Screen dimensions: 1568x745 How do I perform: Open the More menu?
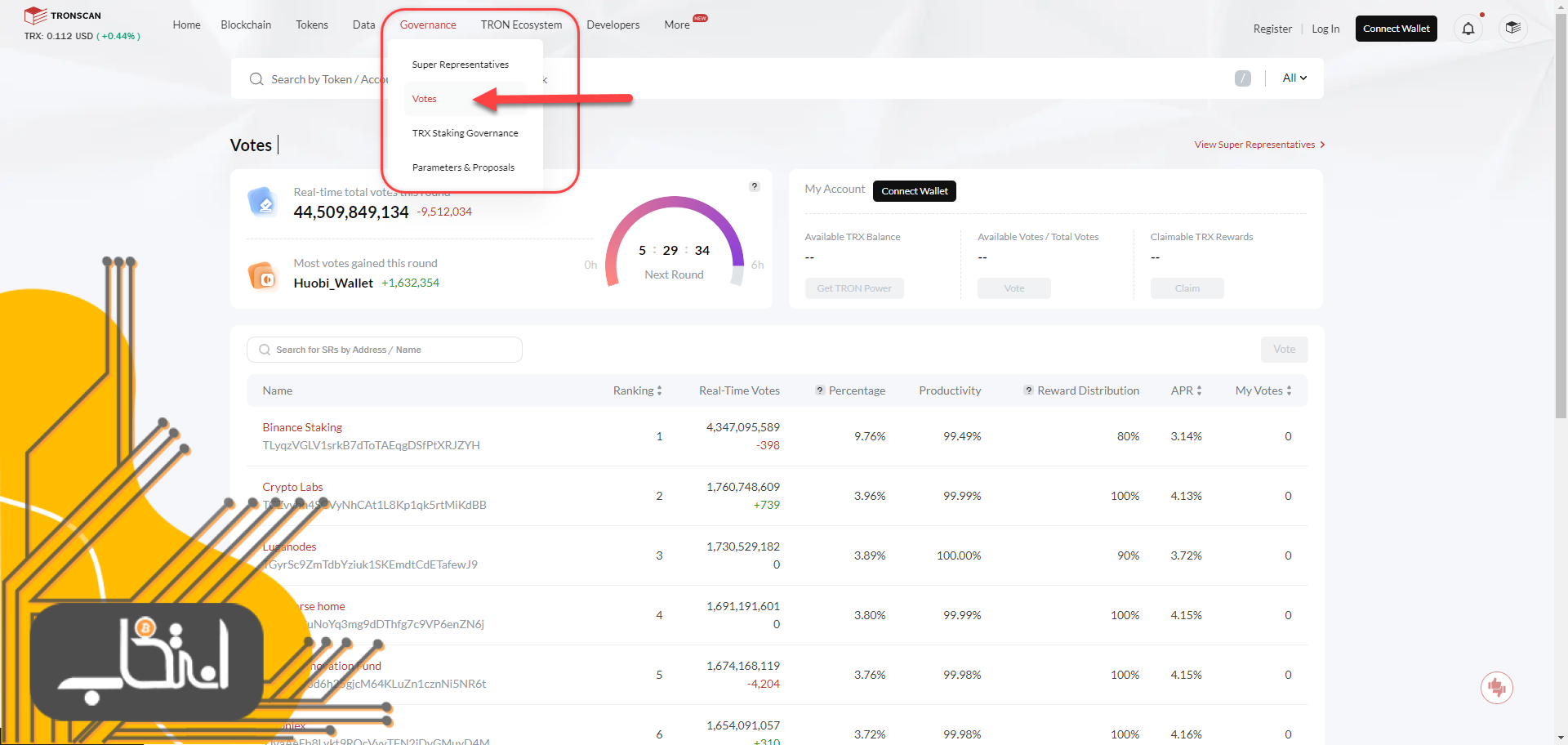pos(677,25)
